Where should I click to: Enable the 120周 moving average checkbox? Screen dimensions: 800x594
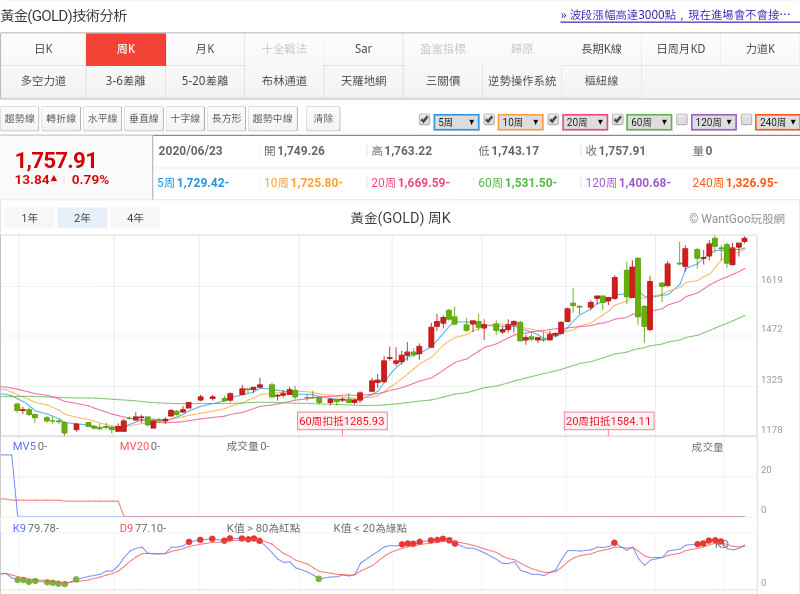(682, 120)
